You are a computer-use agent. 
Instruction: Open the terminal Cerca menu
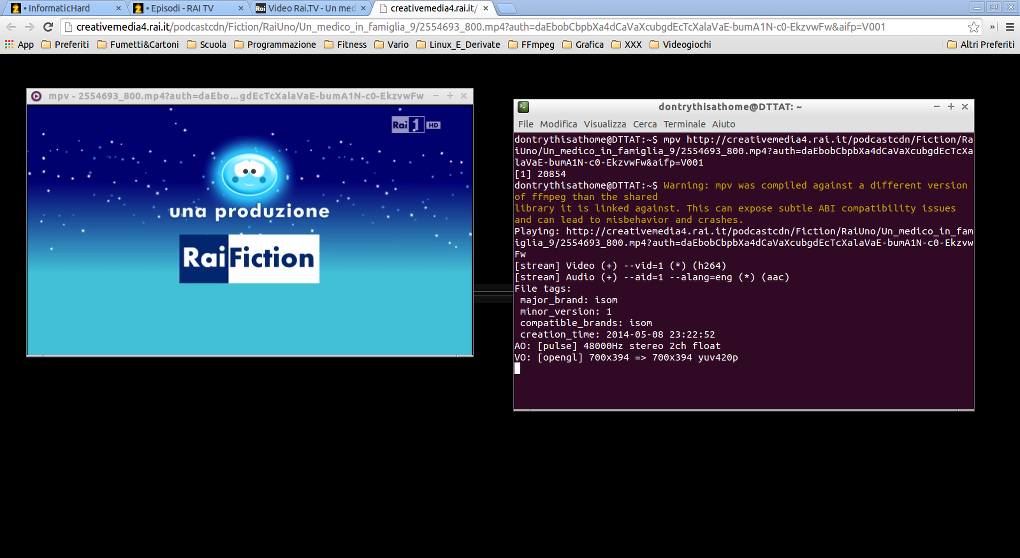645,124
